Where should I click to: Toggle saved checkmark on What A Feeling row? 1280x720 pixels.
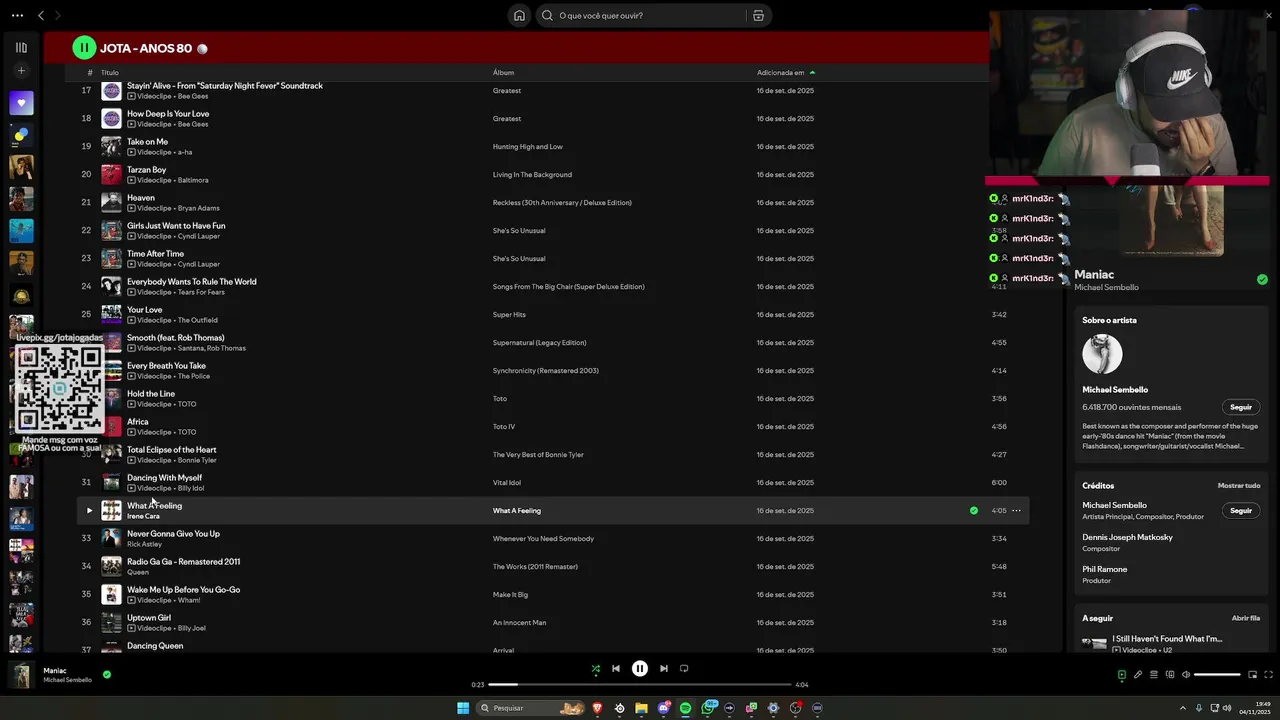[x=974, y=511]
